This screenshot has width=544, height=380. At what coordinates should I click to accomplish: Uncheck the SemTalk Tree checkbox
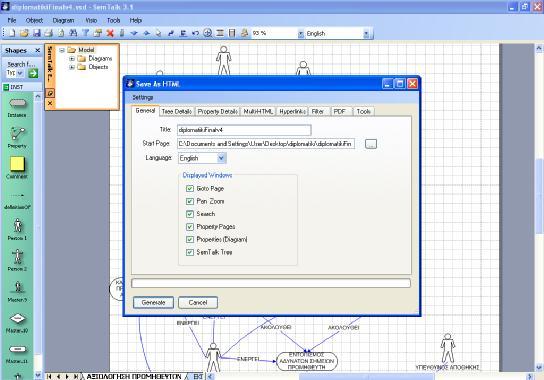point(190,252)
